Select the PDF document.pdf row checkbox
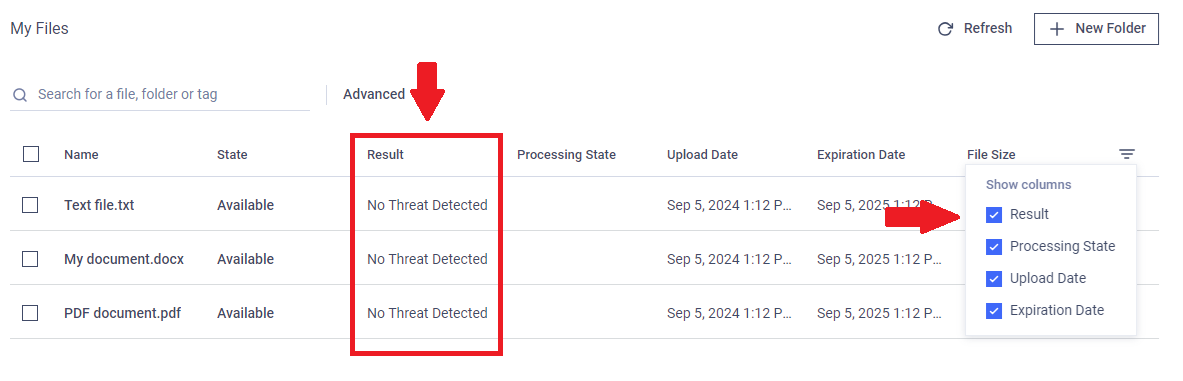Screen dimensions: 1183x381 point(30,313)
